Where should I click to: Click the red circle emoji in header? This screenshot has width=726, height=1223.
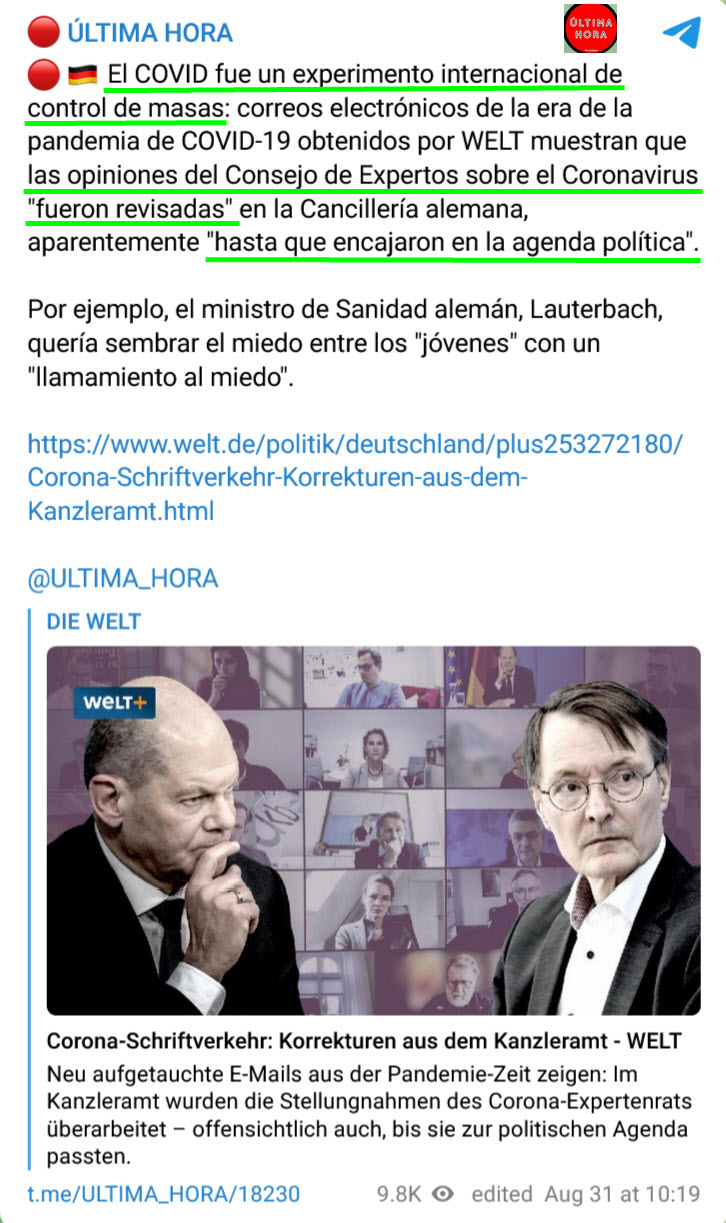43,33
